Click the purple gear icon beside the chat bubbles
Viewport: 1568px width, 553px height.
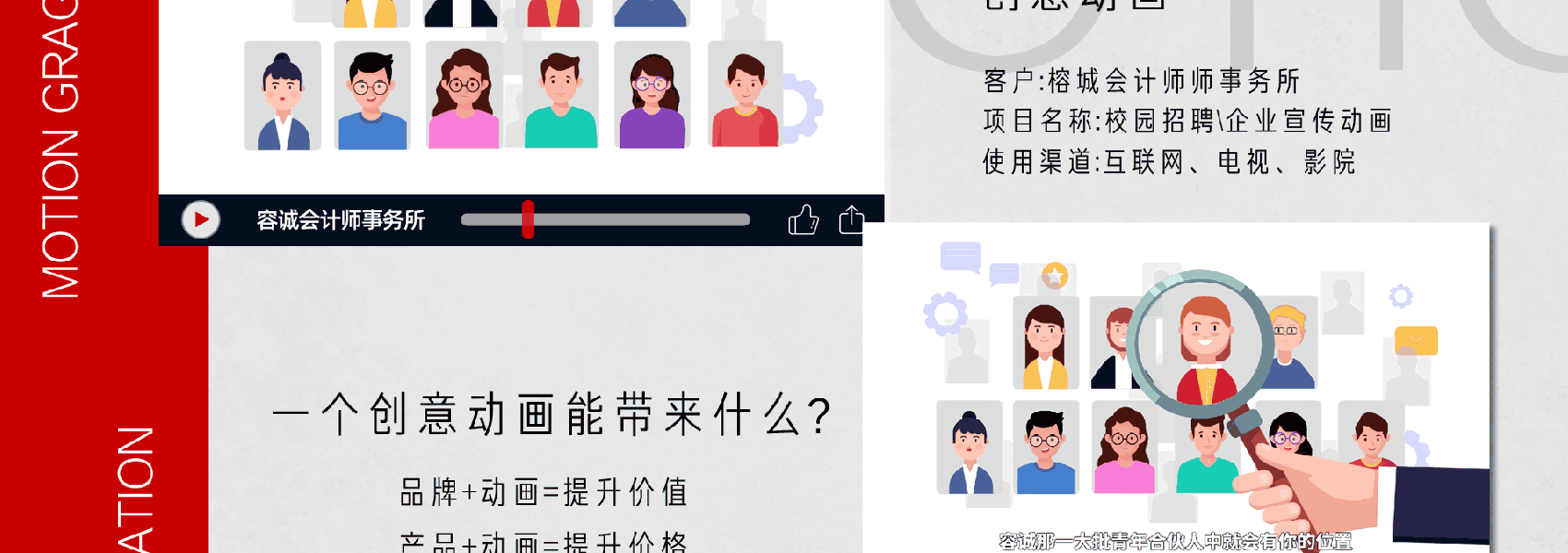tap(945, 313)
